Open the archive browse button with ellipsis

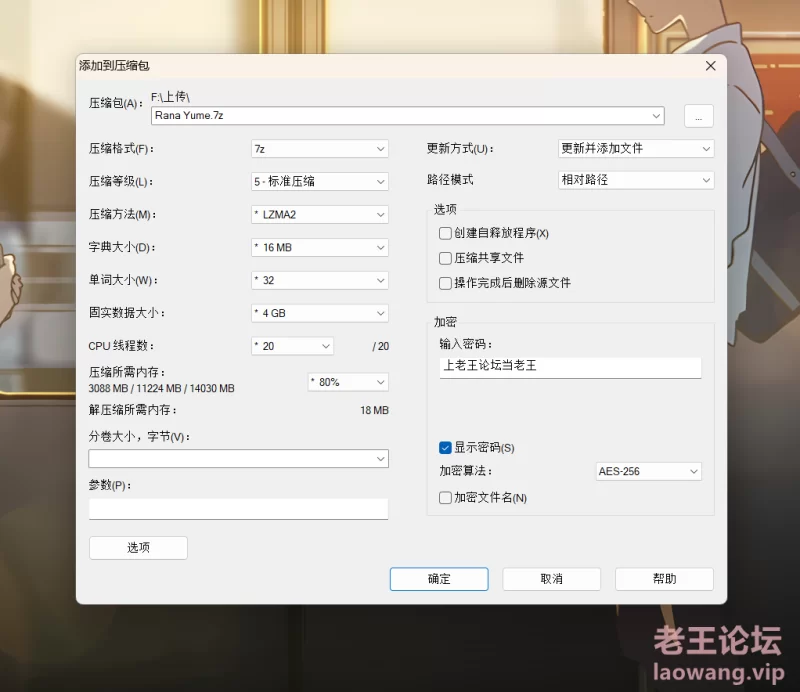pyautogui.click(x=698, y=116)
